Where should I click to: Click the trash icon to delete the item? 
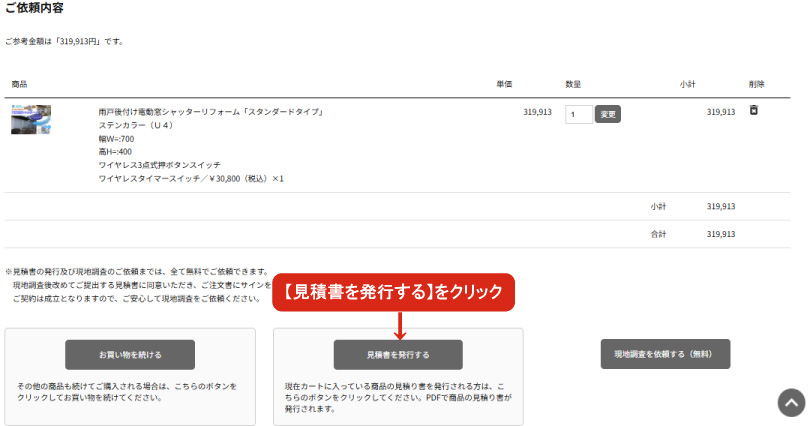(753, 110)
